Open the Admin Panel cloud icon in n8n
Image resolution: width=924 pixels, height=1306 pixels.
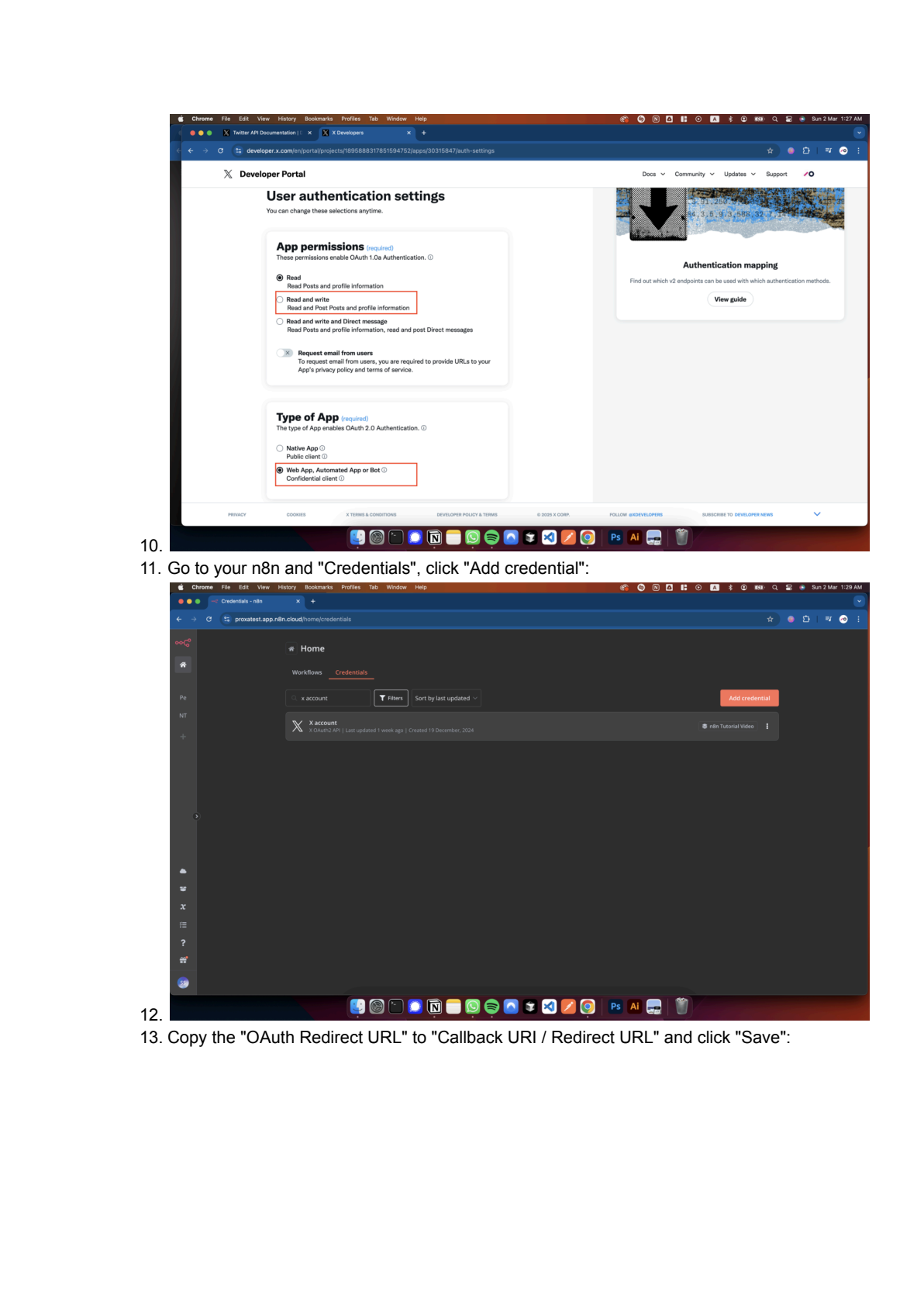point(183,871)
